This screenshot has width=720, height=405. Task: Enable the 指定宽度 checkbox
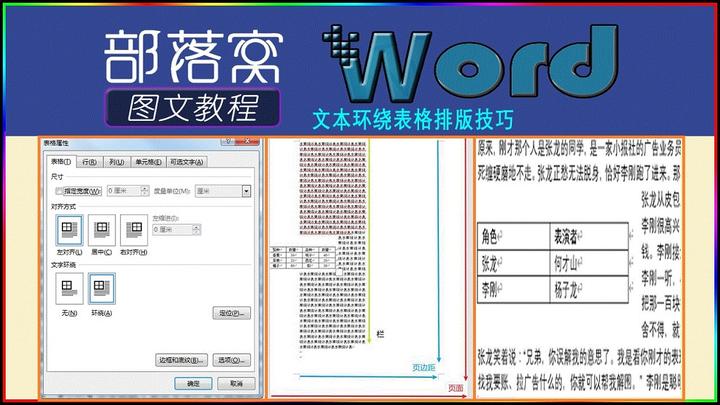coord(59,191)
